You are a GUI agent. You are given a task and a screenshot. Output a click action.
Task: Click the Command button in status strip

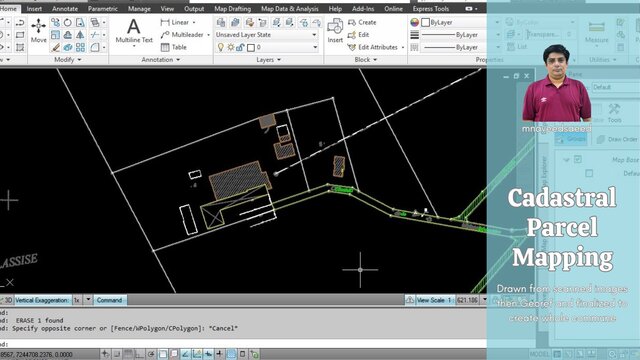pyautogui.click(x=109, y=300)
